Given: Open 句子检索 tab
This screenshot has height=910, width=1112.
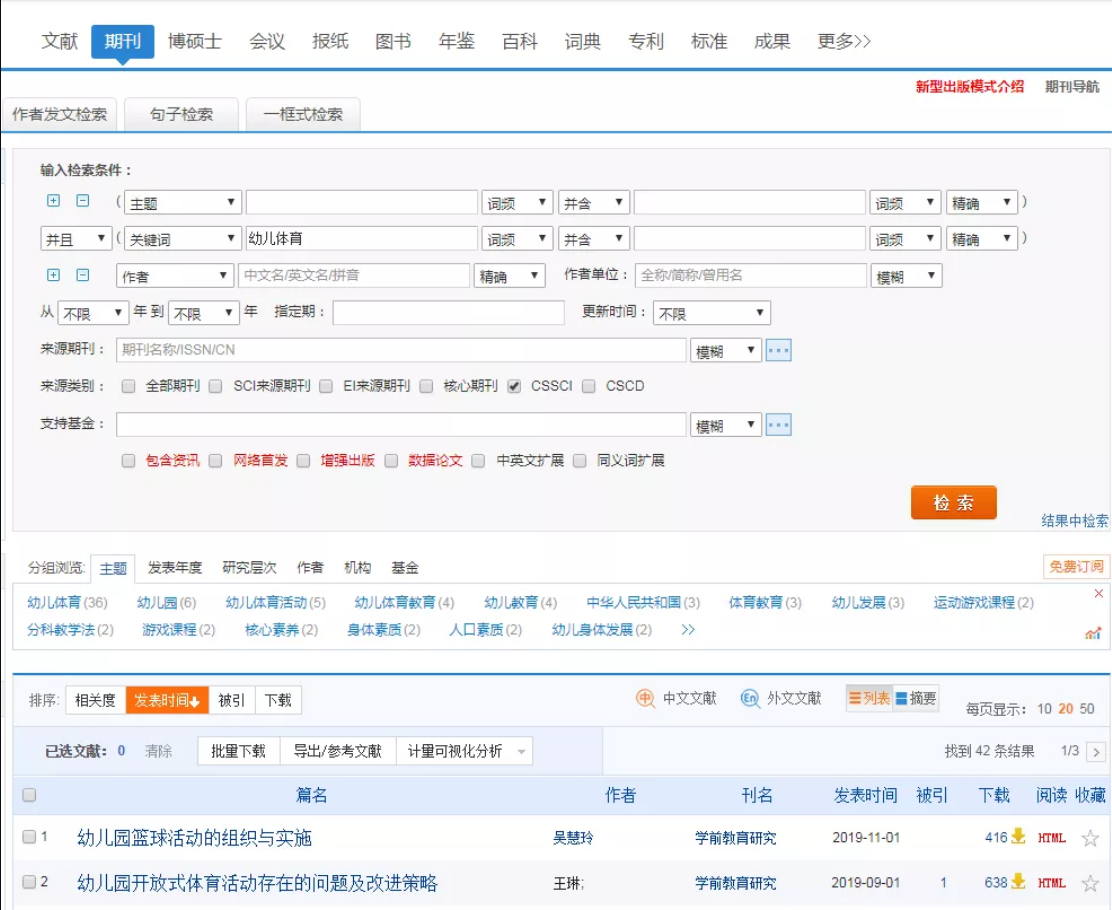Looking at the screenshot, I should coord(182,114).
